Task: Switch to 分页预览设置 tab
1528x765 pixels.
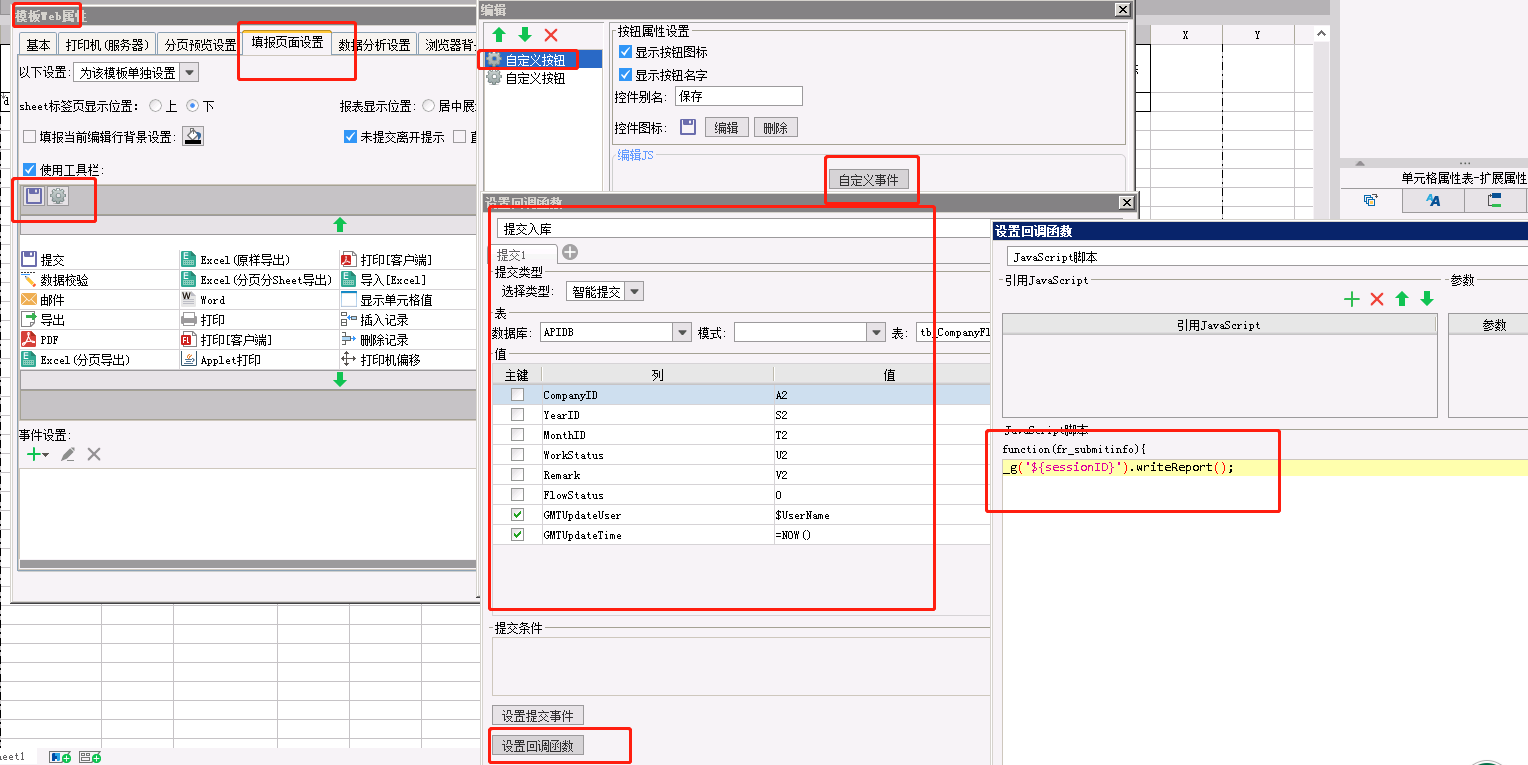Action: [x=199, y=45]
